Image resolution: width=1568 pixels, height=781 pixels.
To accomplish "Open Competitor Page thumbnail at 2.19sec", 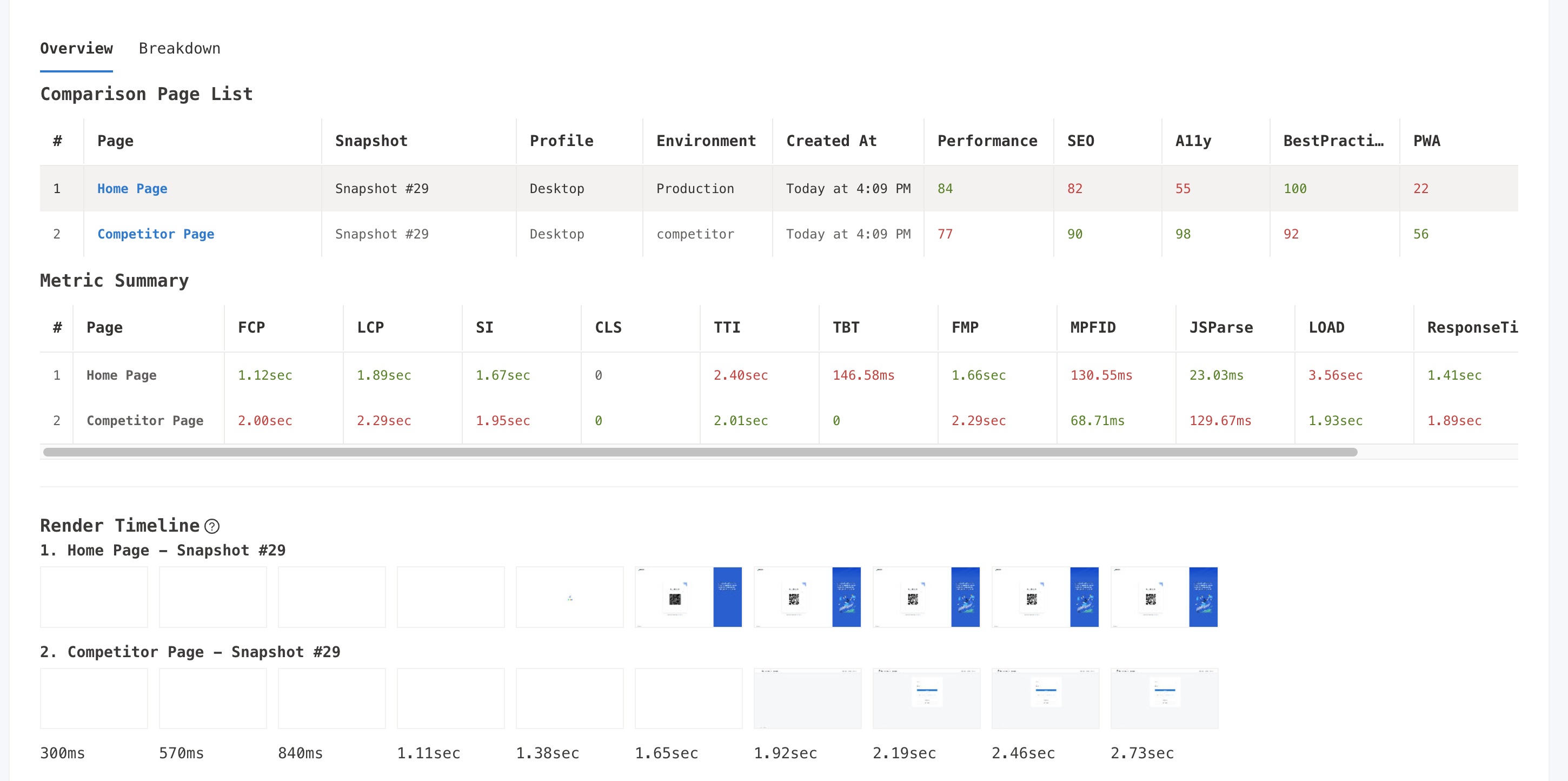I will tap(926, 699).
